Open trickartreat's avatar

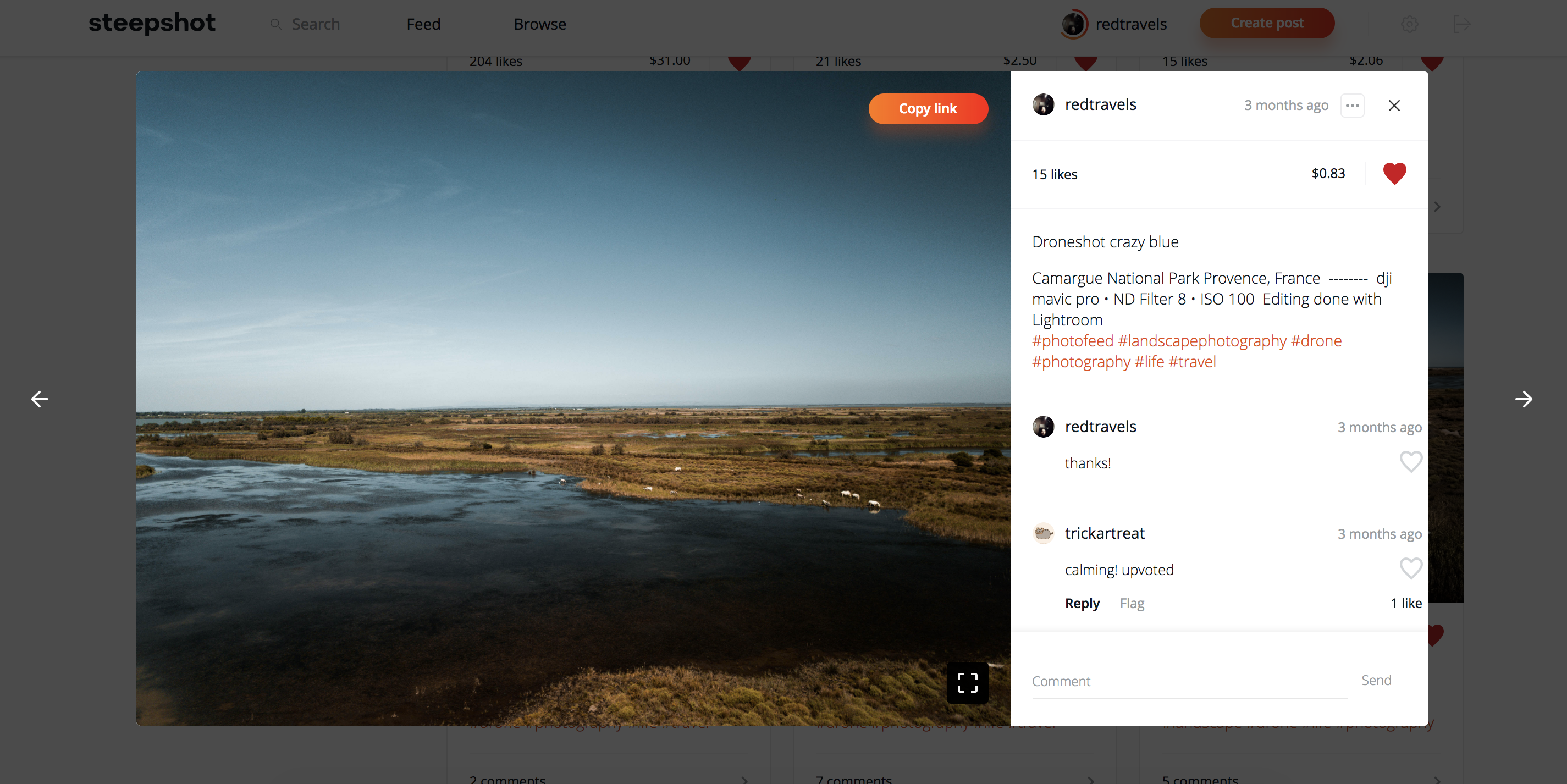[x=1042, y=533]
